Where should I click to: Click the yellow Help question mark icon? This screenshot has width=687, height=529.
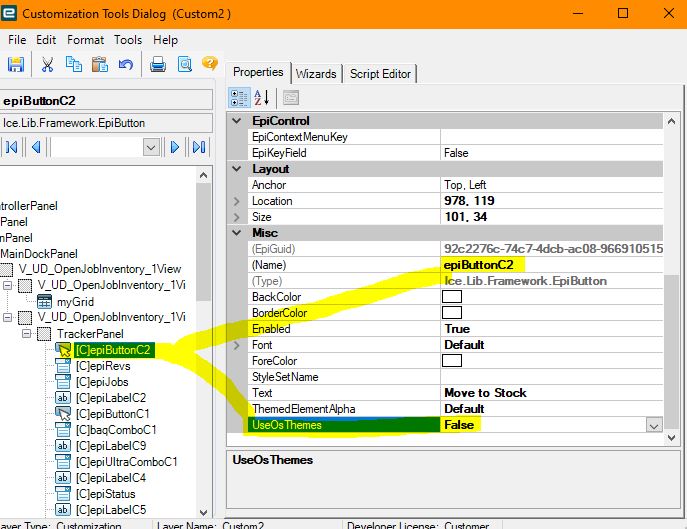coord(209,64)
